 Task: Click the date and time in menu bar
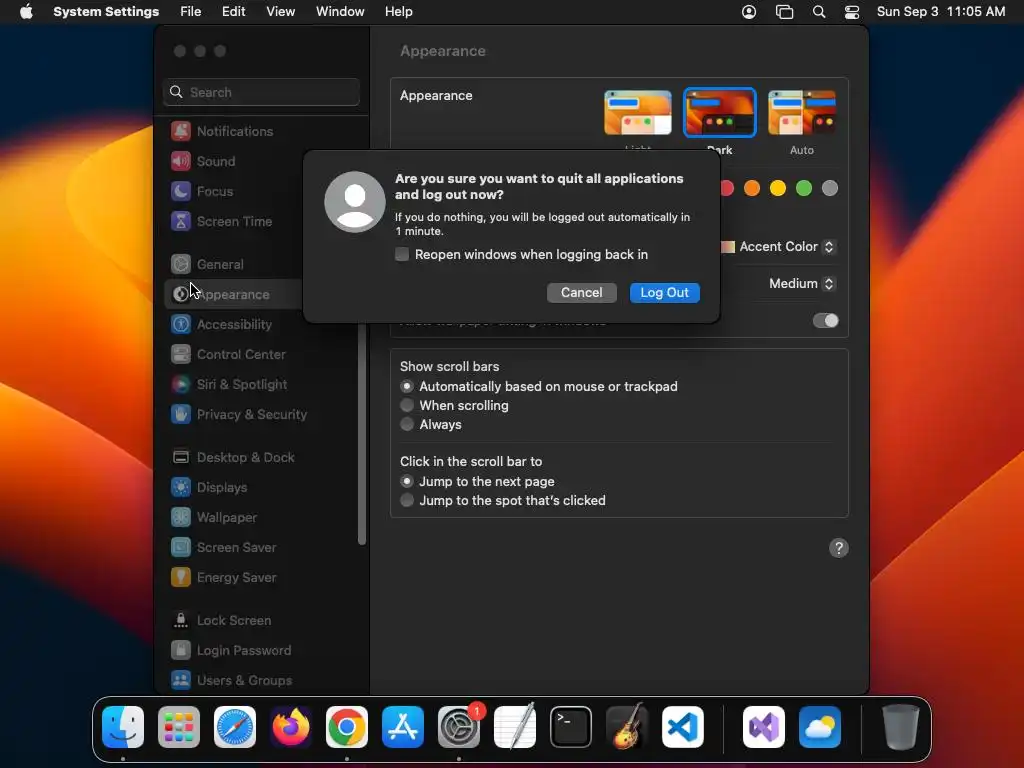(x=940, y=12)
